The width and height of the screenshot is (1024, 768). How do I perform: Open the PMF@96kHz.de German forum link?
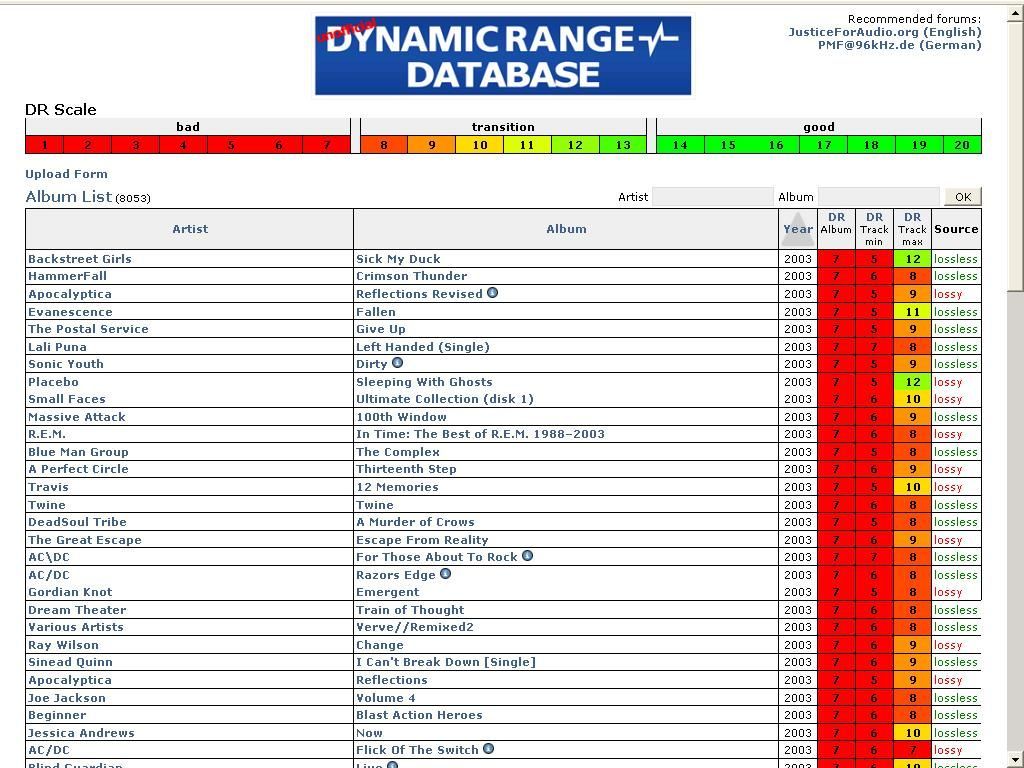[x=899, y=45]
